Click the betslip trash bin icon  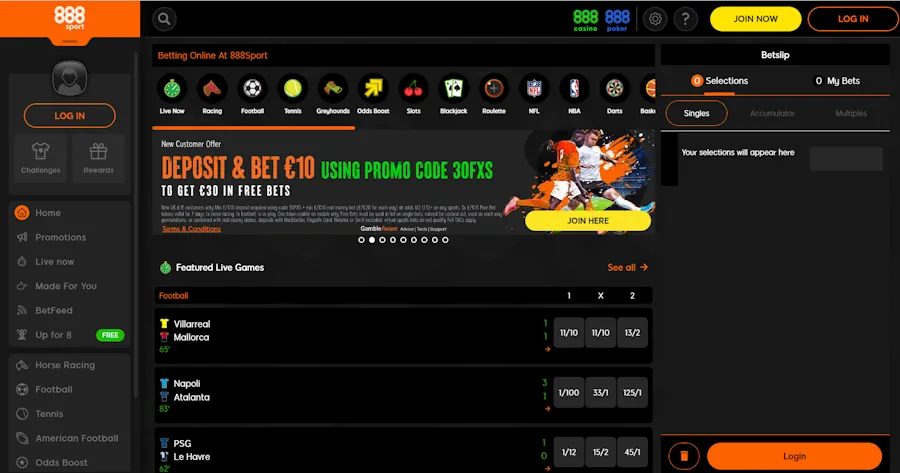pos(684,456)
